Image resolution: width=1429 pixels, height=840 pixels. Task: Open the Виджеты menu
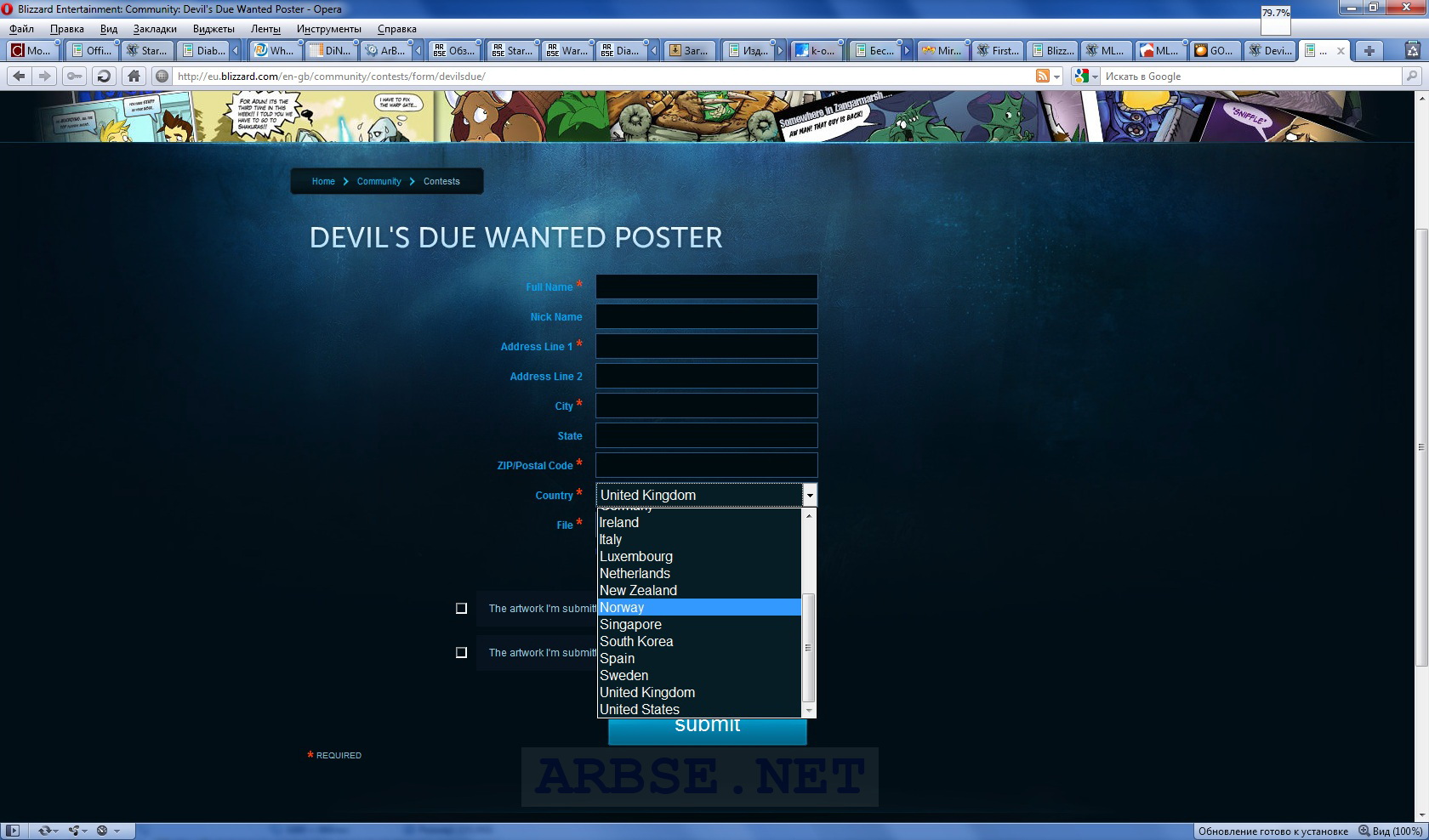[x=213, y=29]
